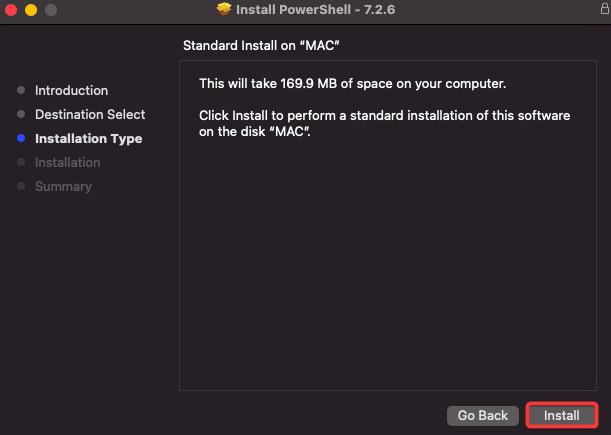Click the dimmed Installation step label

tap(67, 163)
